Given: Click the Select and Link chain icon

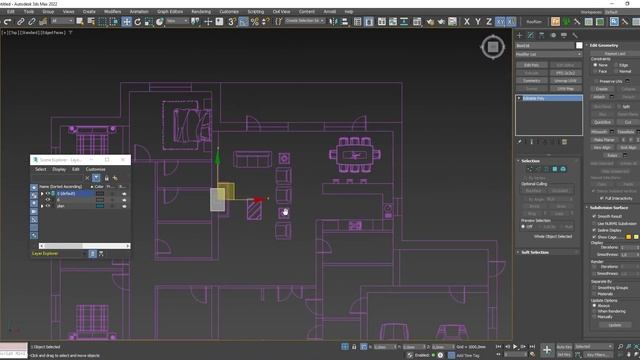Looking at the screenshot, I should (x=20, y=22).
